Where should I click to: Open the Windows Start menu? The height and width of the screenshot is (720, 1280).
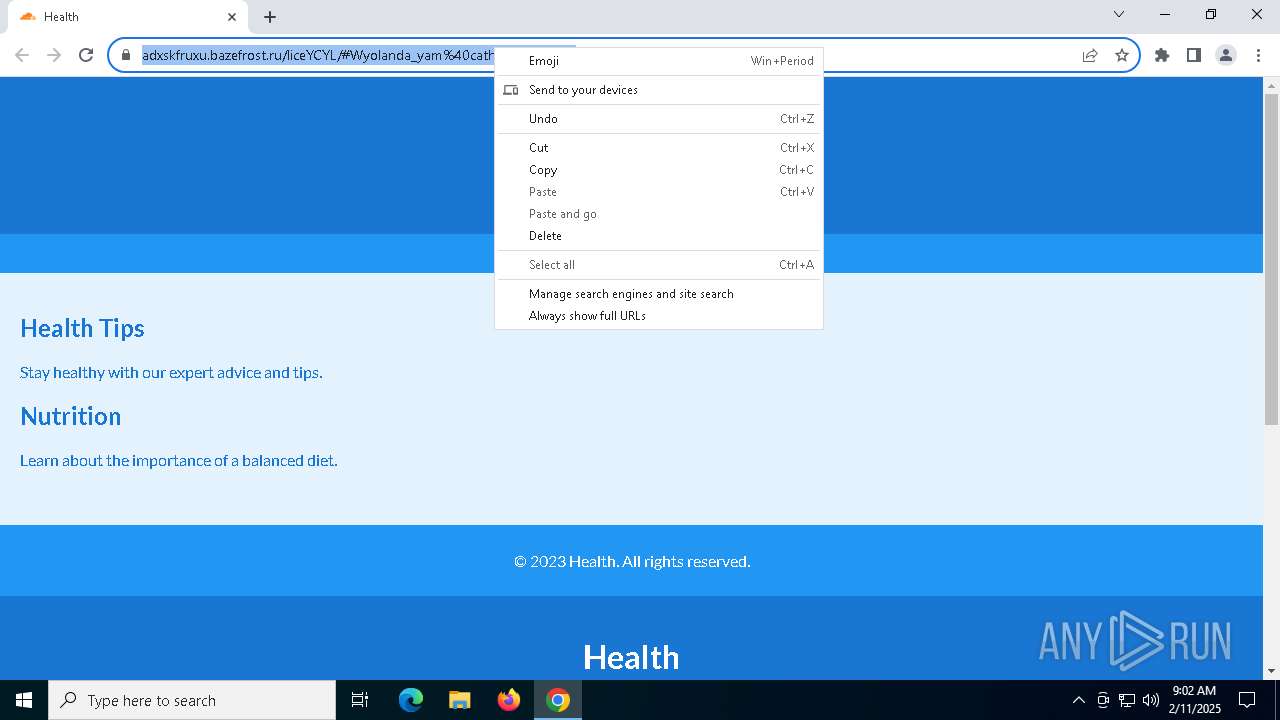point(24,700)
